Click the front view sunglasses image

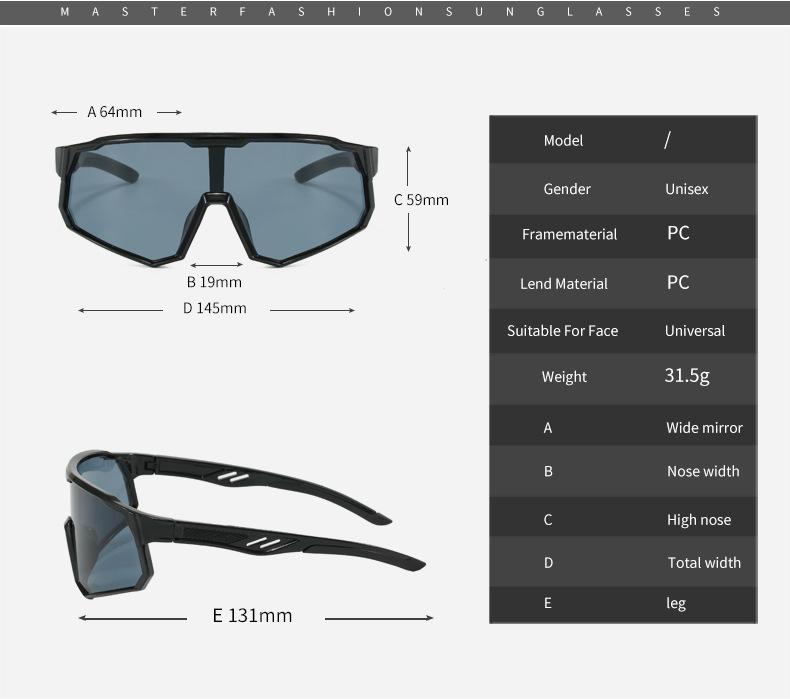216,198
